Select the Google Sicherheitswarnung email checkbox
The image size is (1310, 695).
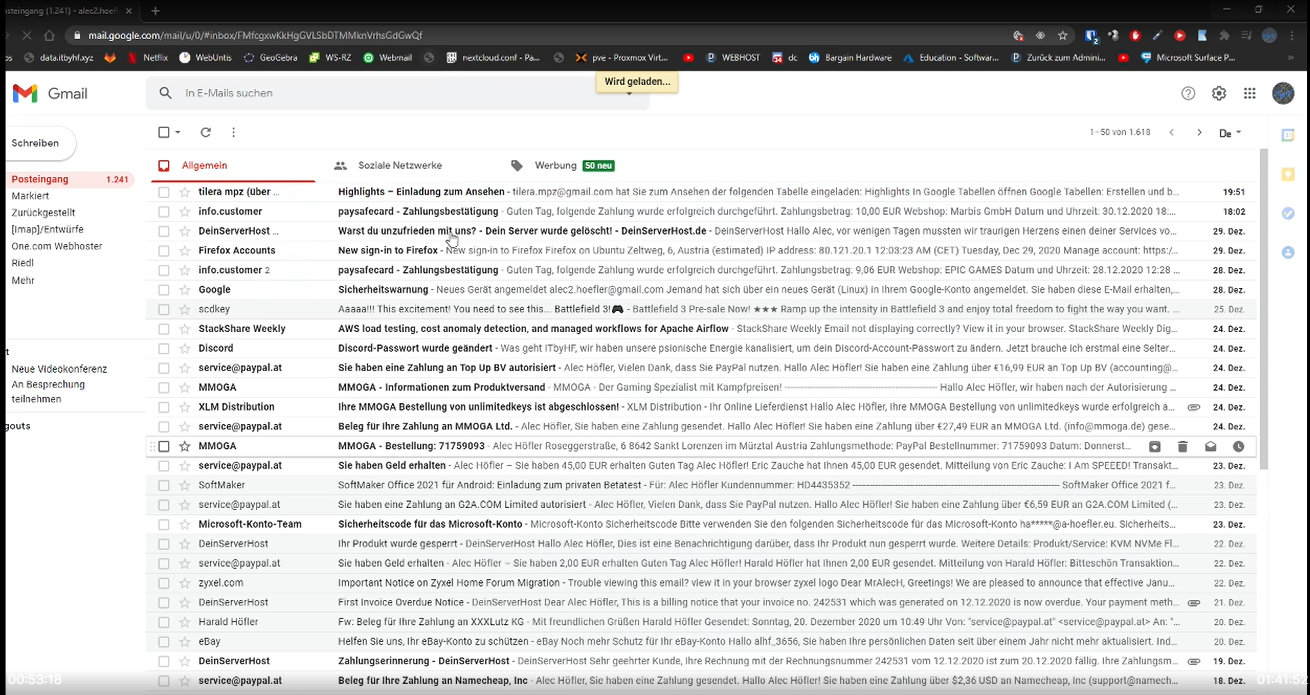(x=164, y=289)
